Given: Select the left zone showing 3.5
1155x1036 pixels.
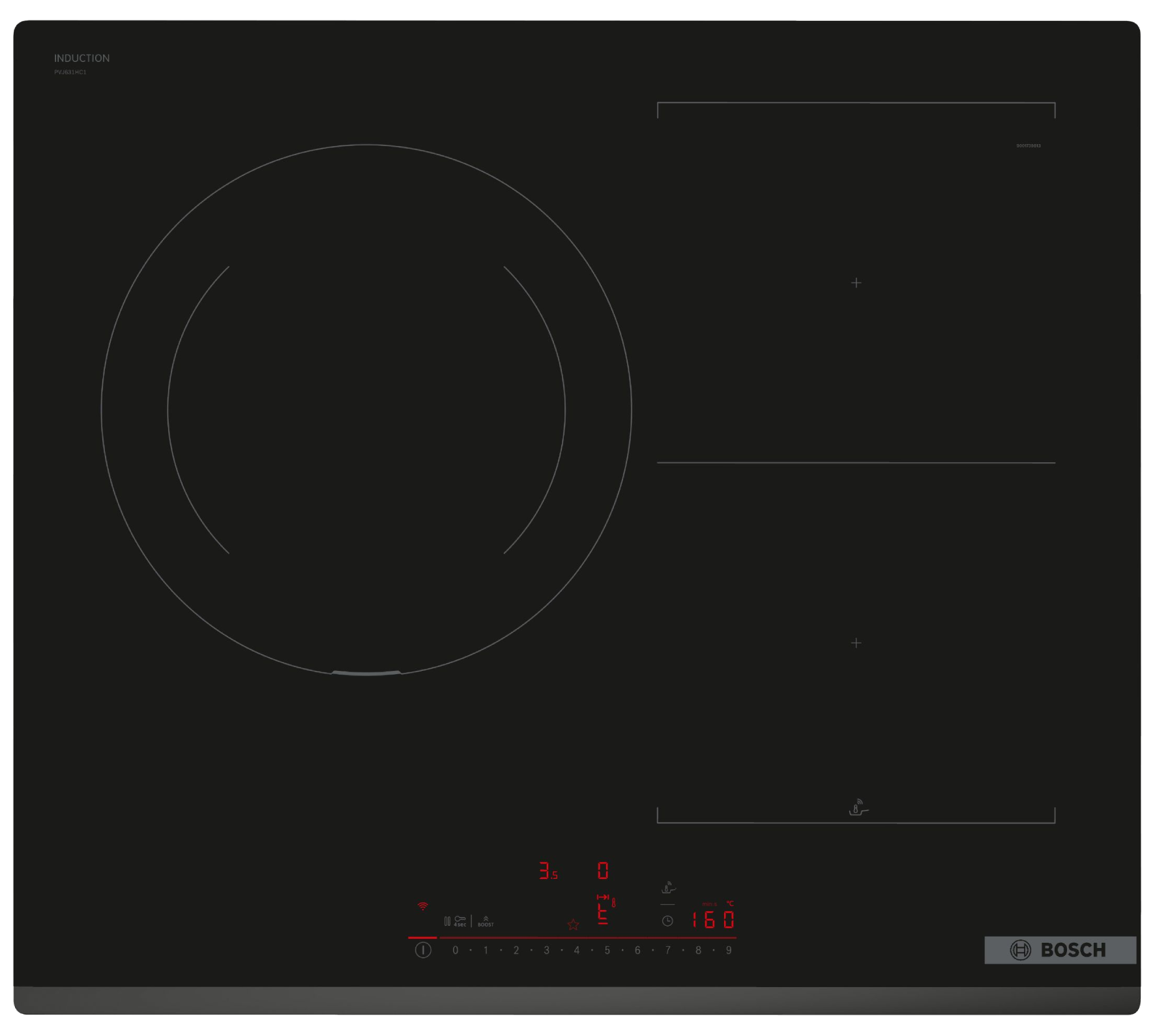Looking at the screenshot, I should pos(548,872).
